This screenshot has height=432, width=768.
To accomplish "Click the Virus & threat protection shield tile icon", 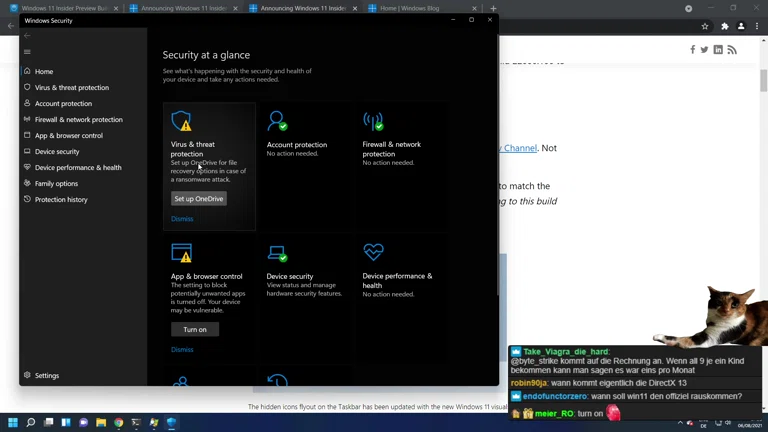I will (x=181, y=120).
